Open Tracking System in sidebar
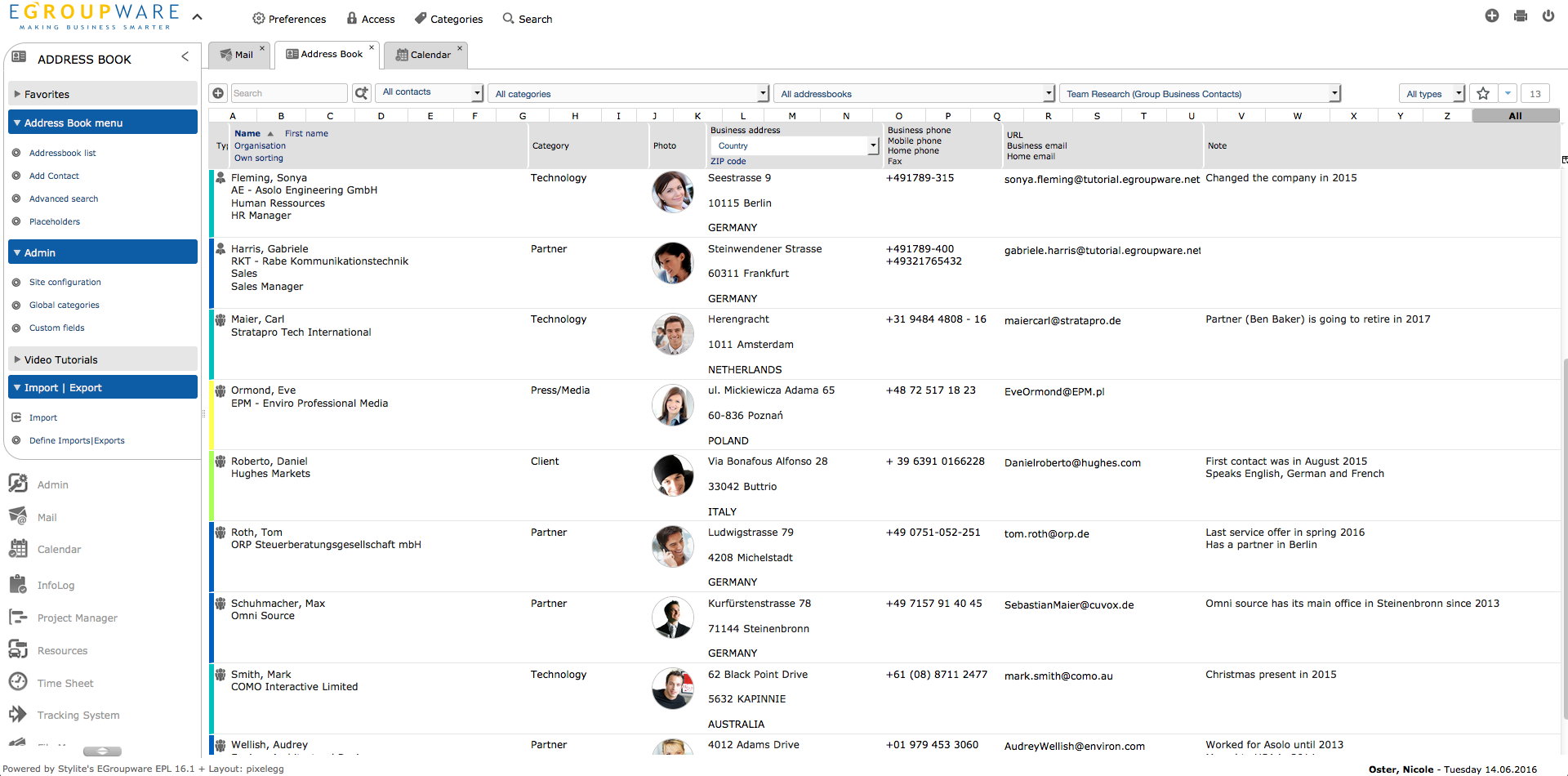The height and width of the screenshot is (776, 1568). coord(78,715)
